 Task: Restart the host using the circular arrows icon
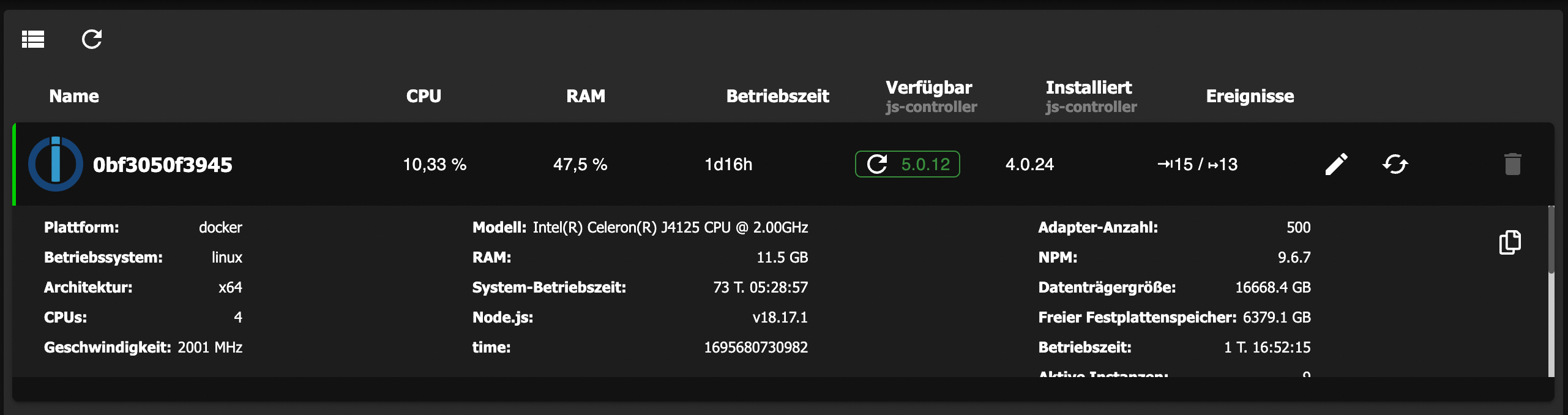point(1395,164)
